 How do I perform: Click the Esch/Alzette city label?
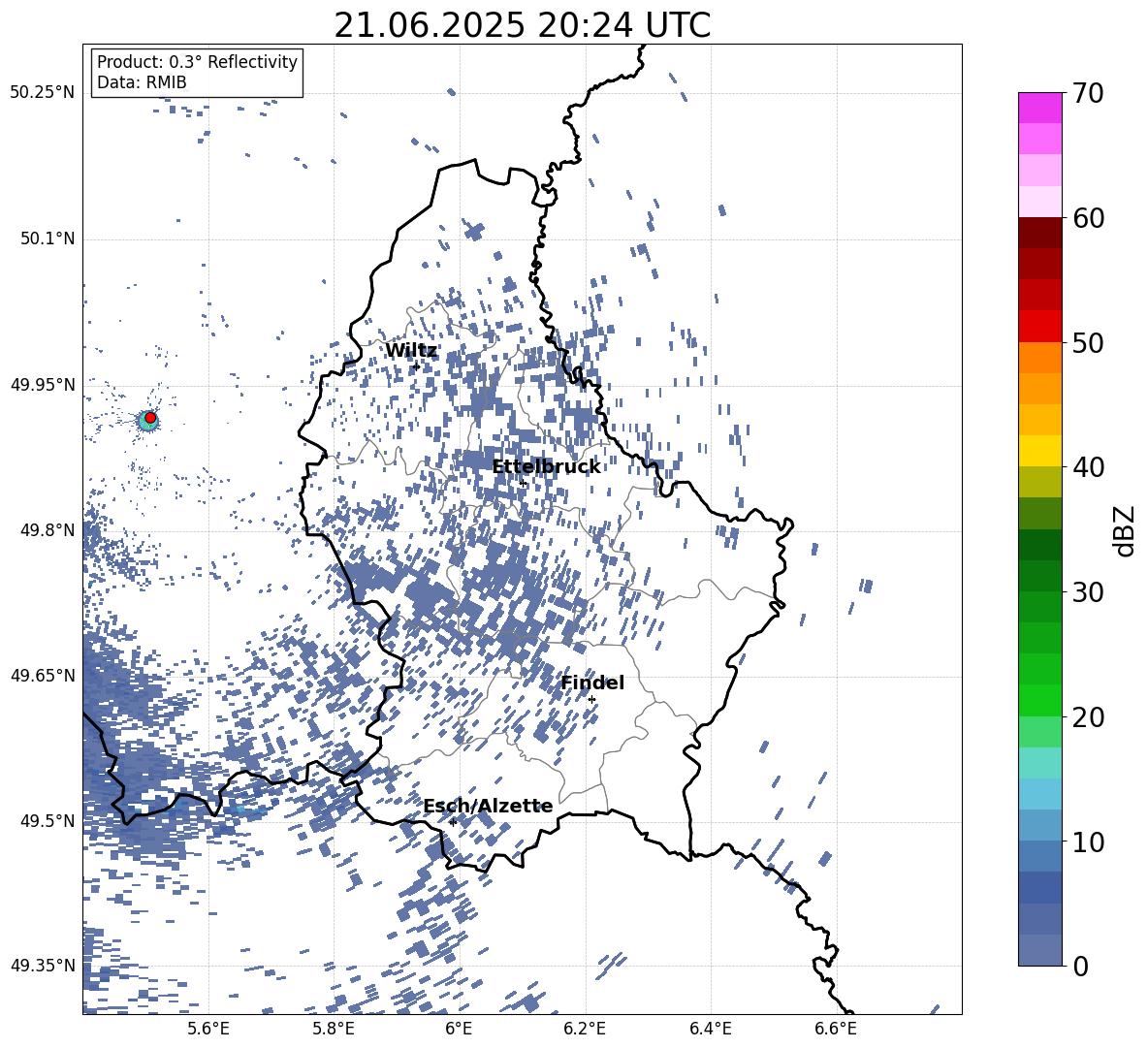pos(489,807)
